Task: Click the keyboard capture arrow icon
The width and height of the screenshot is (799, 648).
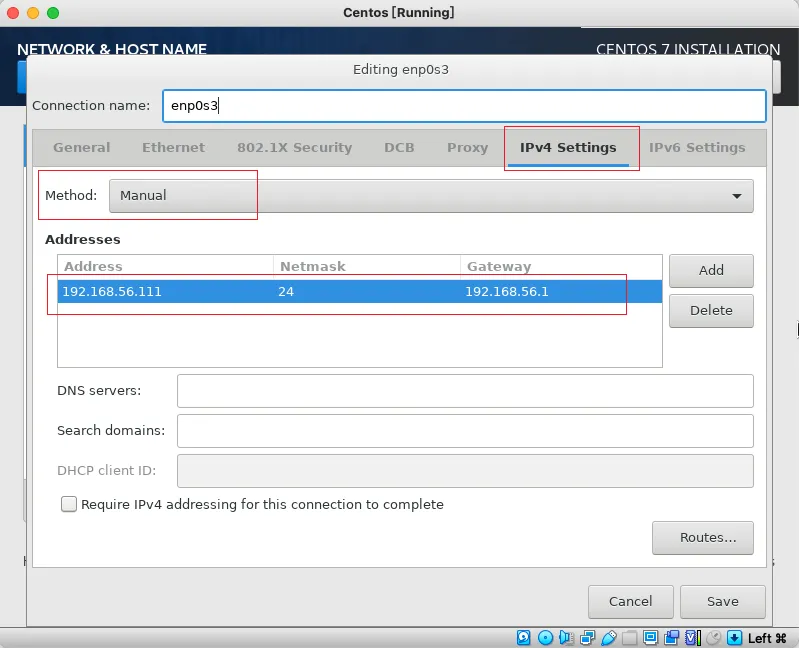Action: [734, 638]
